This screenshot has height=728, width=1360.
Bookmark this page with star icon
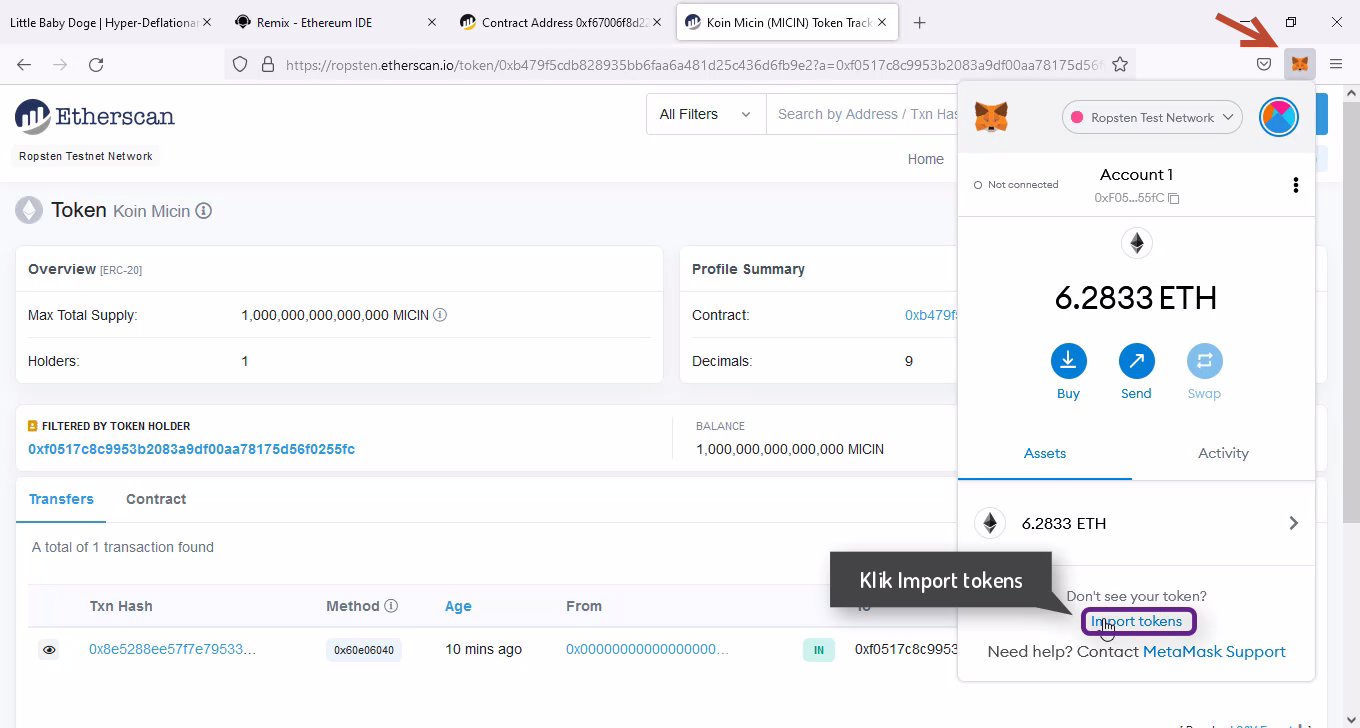(1120, 64)
